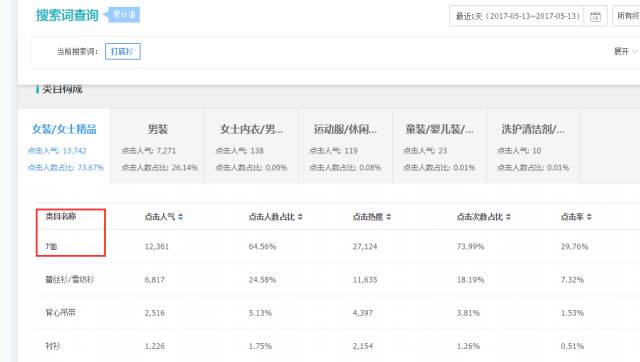Click the 类目名称 column header
The image size is (640, 362).
pyautogui.click(x=61, y=216)
